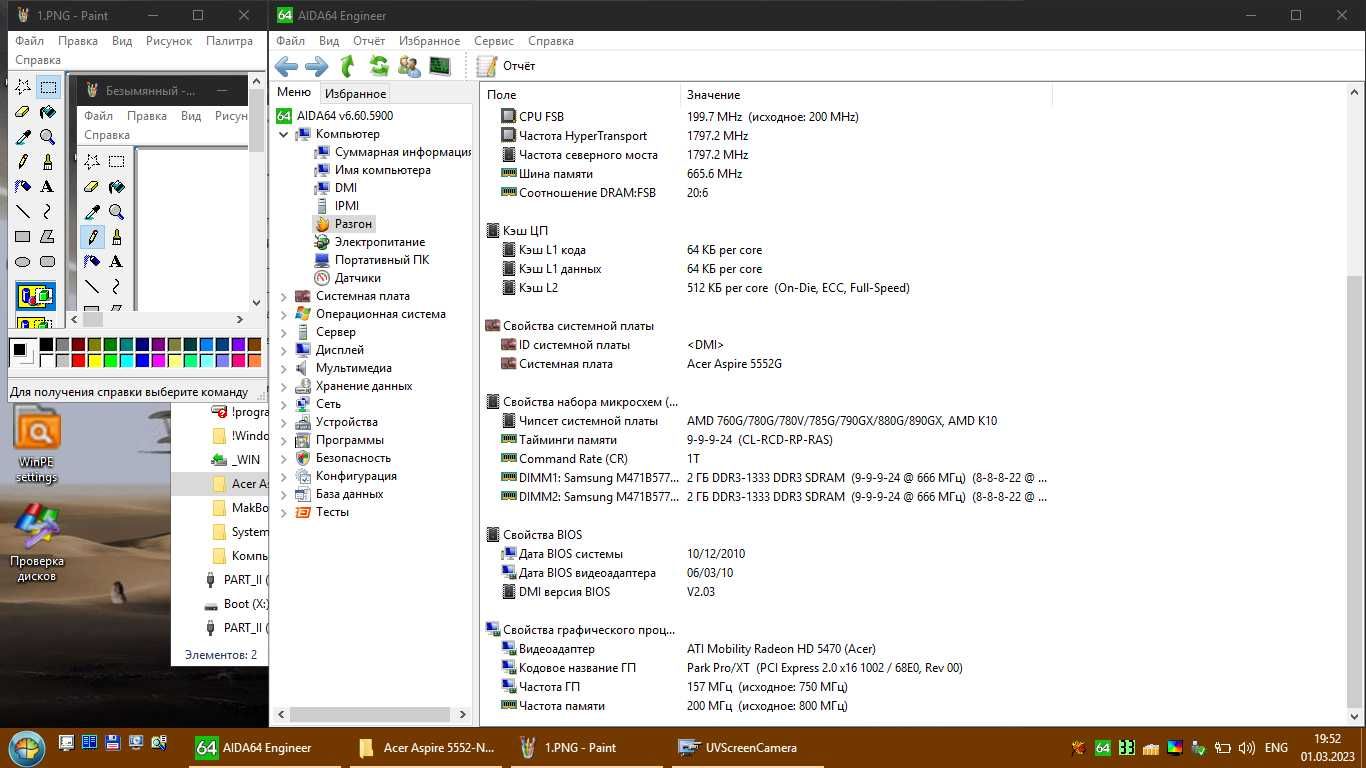Pick black swatch in Paint palette
The image size is (1366, 768).
[x=46, y=345]
